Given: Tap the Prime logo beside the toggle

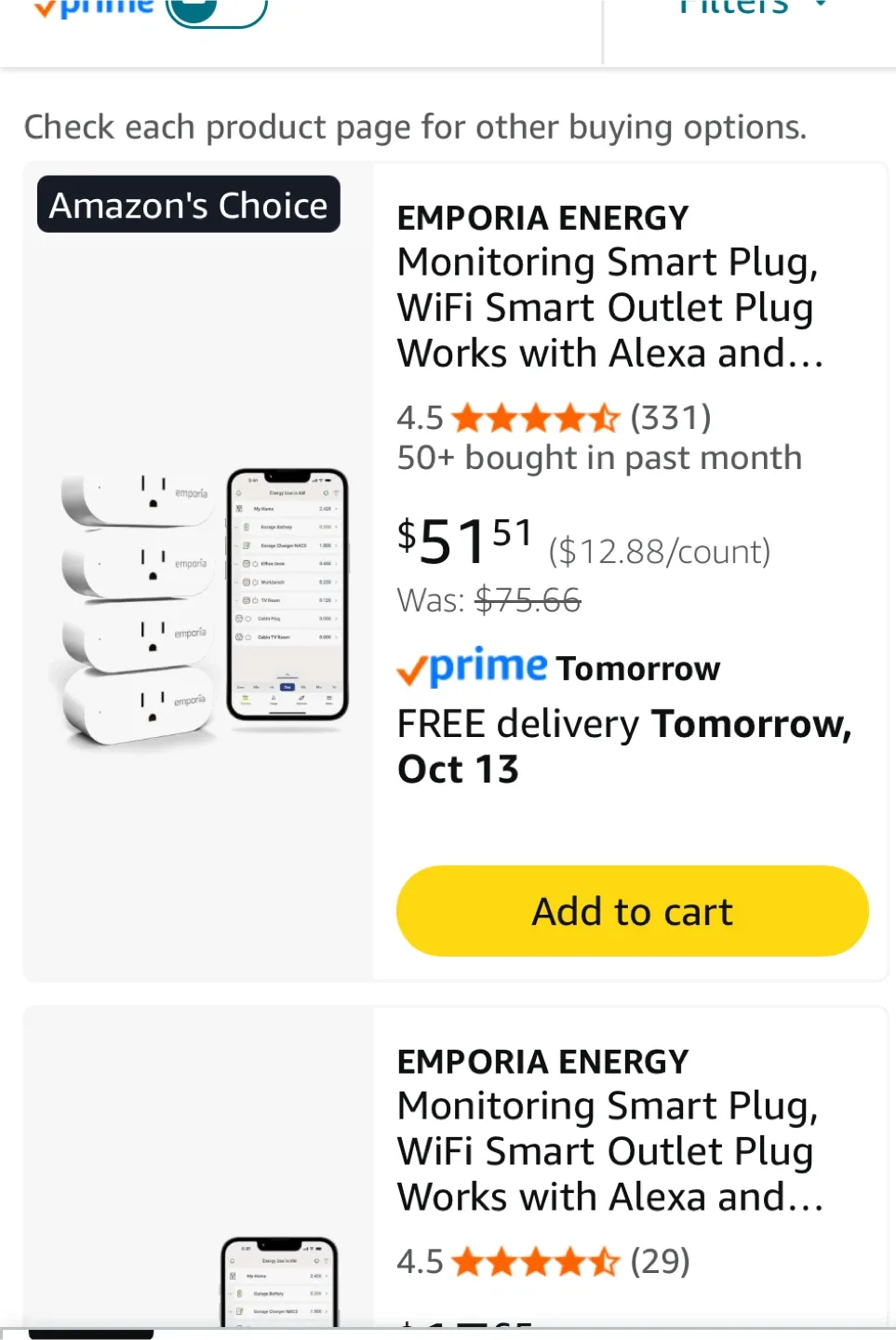Looking at the screenshot, I should pyautogui.click(x=93, y=7).
